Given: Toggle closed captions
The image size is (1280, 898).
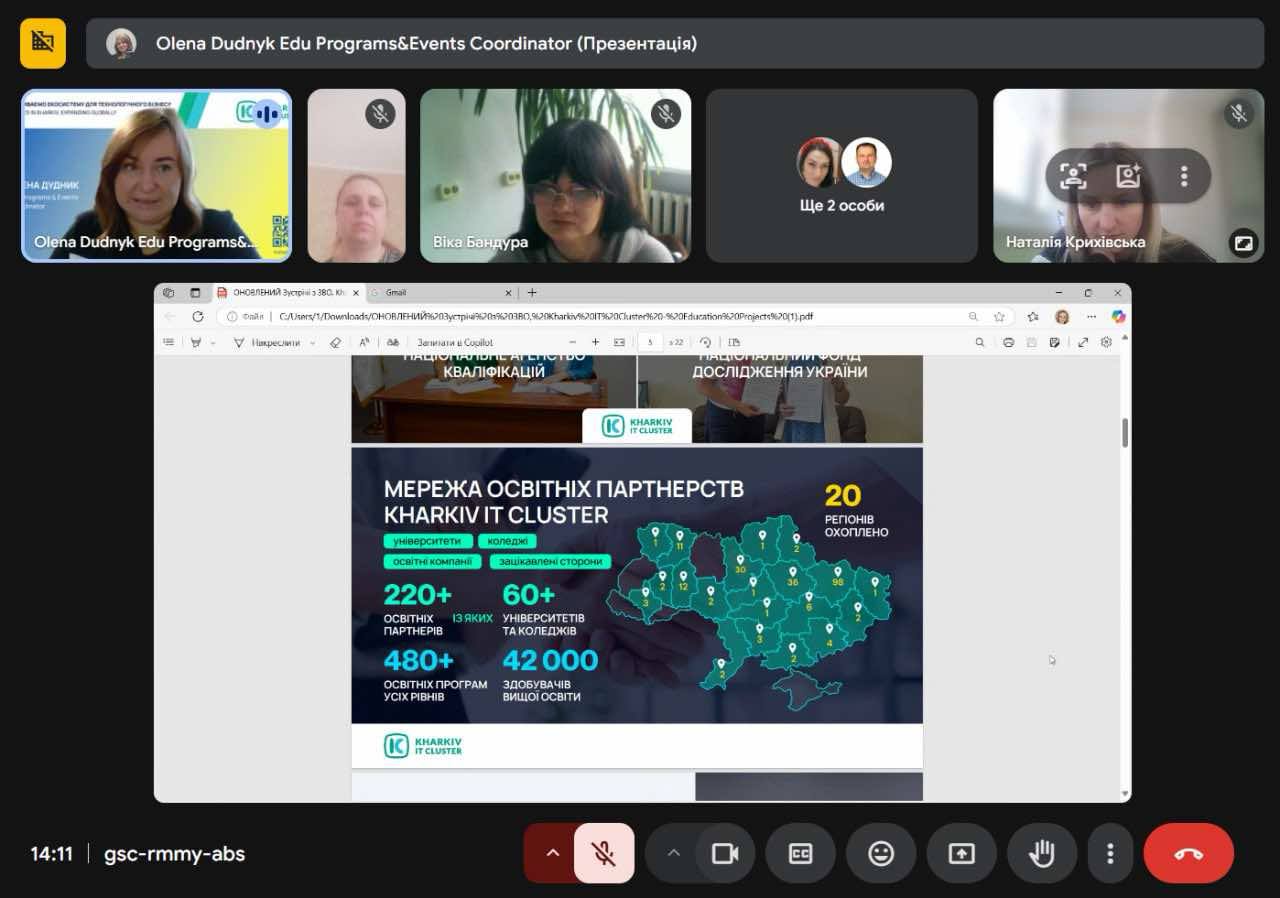Looking at the screenshot, I should pyautogui.click(x=800, y=853).
